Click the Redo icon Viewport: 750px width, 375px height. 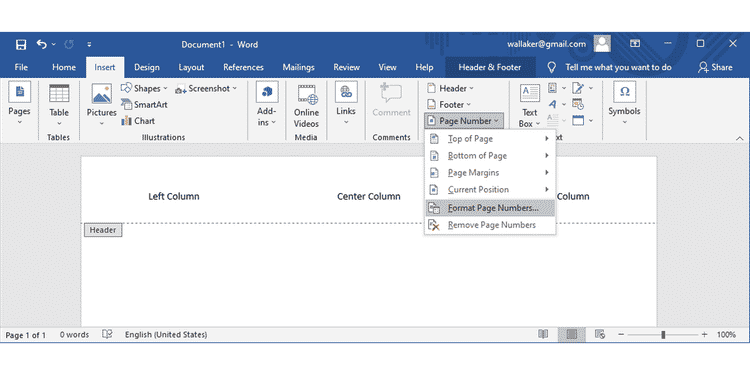click(x=69, y=44)
